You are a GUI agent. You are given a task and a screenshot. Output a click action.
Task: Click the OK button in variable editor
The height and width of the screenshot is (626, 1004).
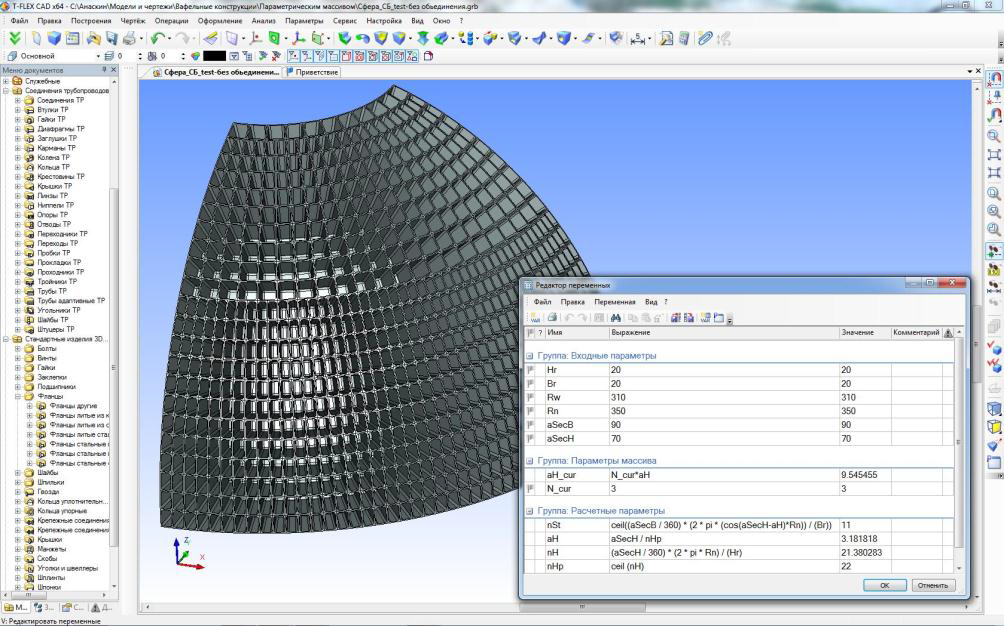click(x=885, y=585)
